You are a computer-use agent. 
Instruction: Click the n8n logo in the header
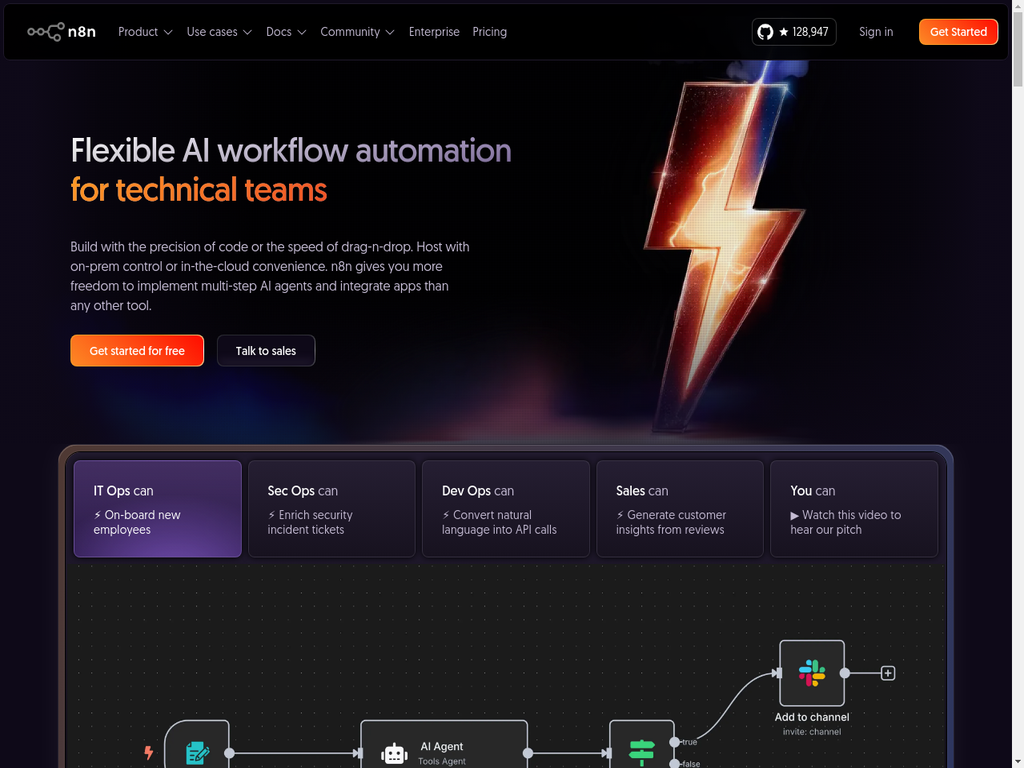[x=60, y=32]
